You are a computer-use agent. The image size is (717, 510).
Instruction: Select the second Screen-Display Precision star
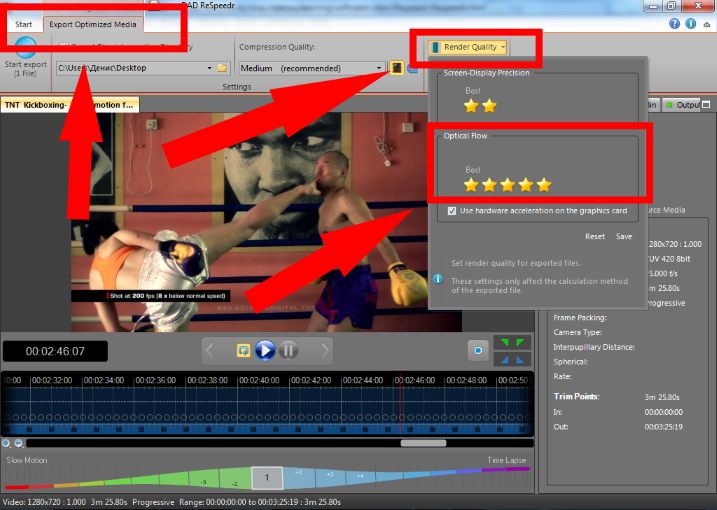click(x=490, y=105)
